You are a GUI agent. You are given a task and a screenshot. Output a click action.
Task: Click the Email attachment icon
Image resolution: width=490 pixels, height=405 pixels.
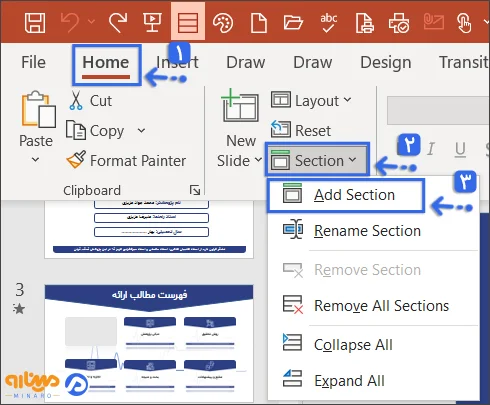coord(434,22)
